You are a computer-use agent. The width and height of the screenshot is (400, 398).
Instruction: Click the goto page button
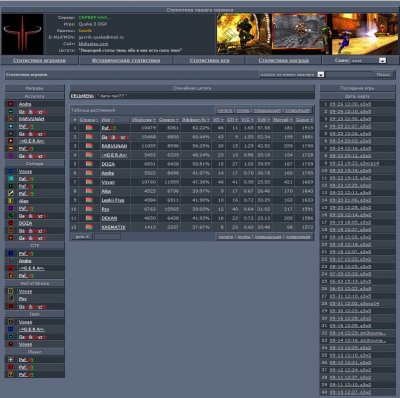click(82, 237)
